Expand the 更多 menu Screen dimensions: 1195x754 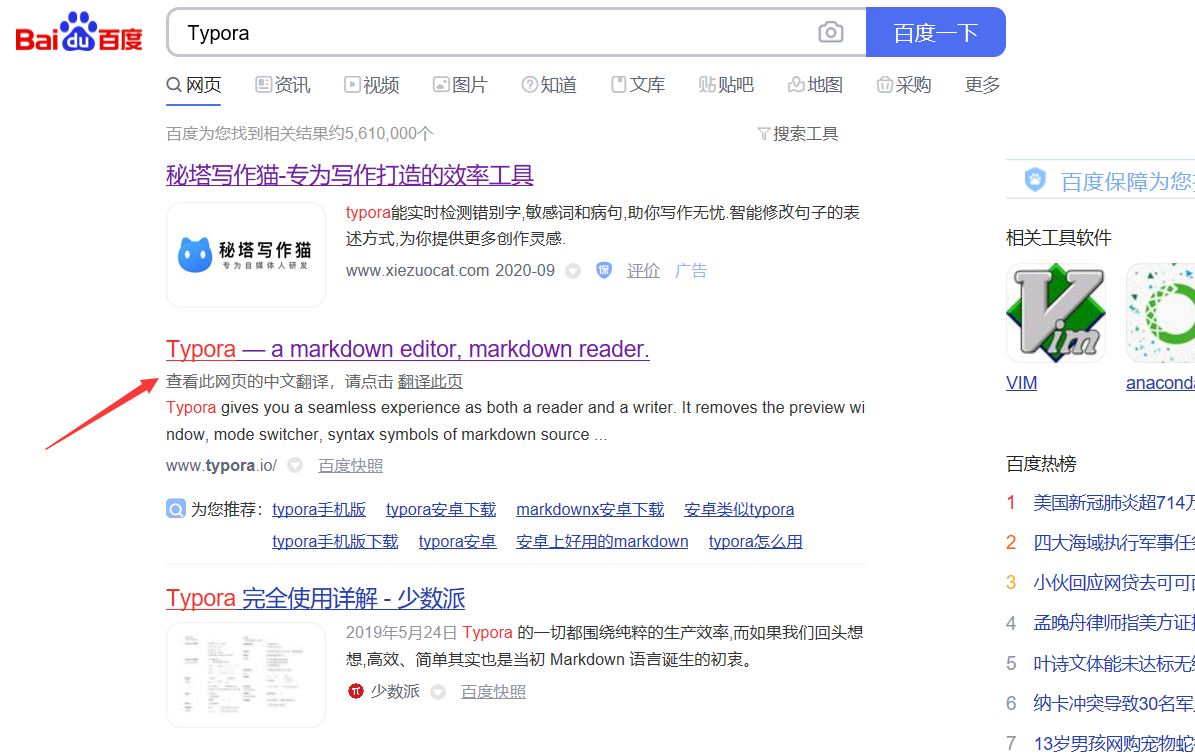click(x=982, y=85)
